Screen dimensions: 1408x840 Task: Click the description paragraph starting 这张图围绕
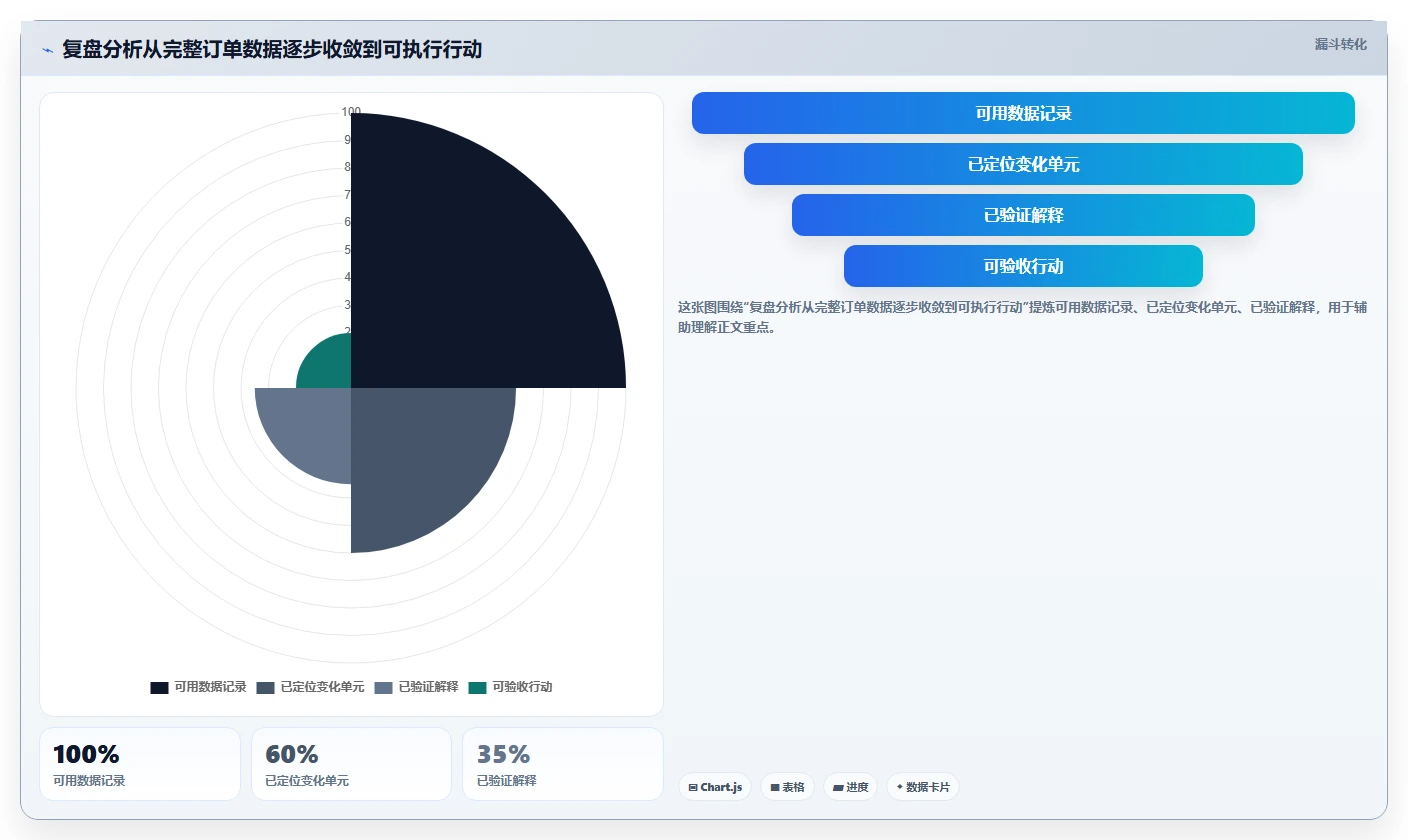click(1022, 317)
